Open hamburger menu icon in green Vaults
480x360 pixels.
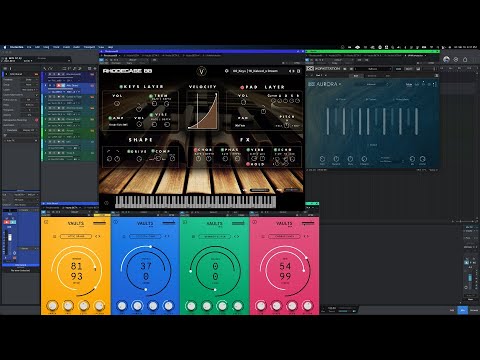coord(193,236)
